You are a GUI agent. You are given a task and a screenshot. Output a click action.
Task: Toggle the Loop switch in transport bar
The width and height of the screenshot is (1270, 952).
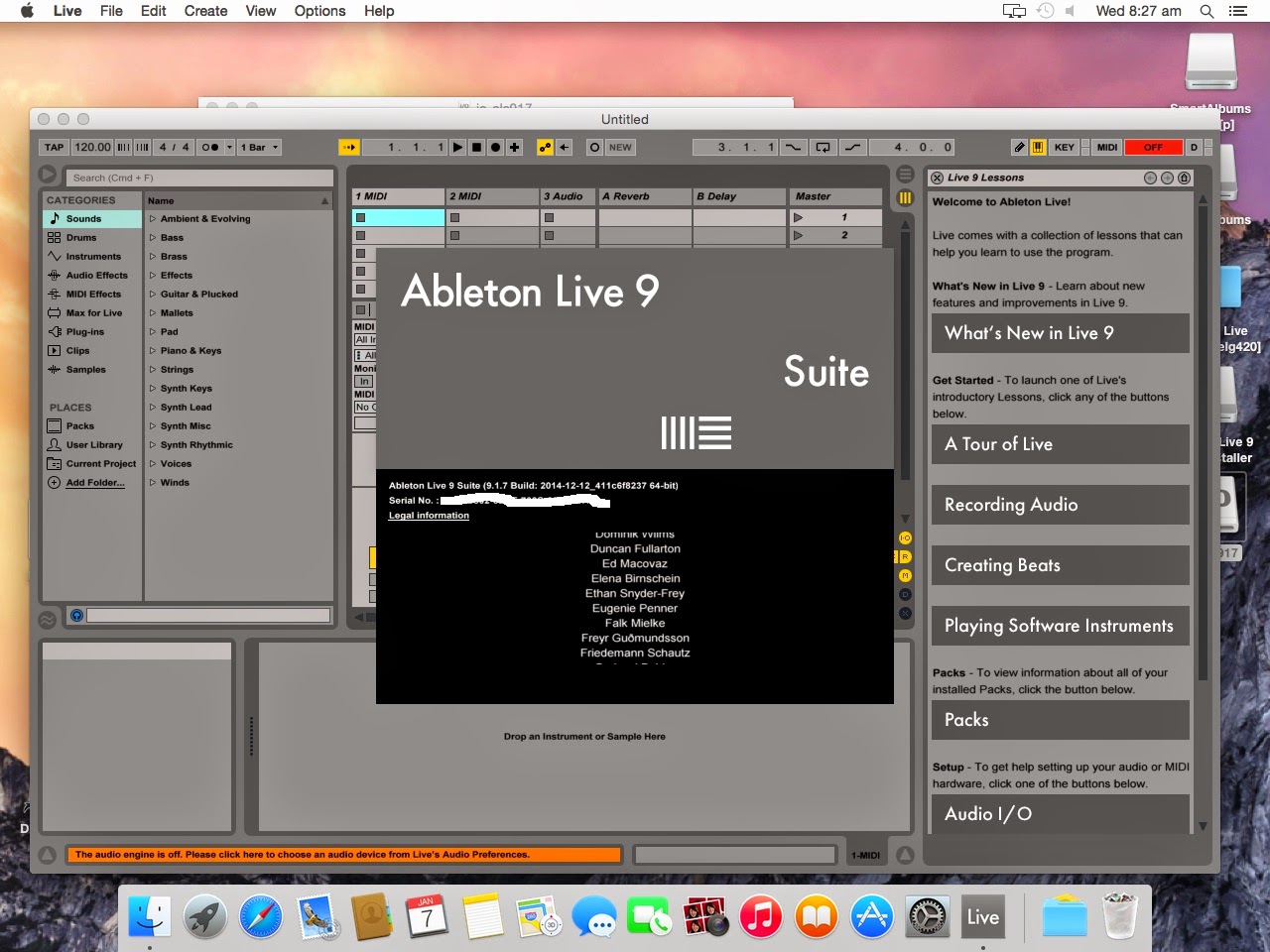(823, 147)
